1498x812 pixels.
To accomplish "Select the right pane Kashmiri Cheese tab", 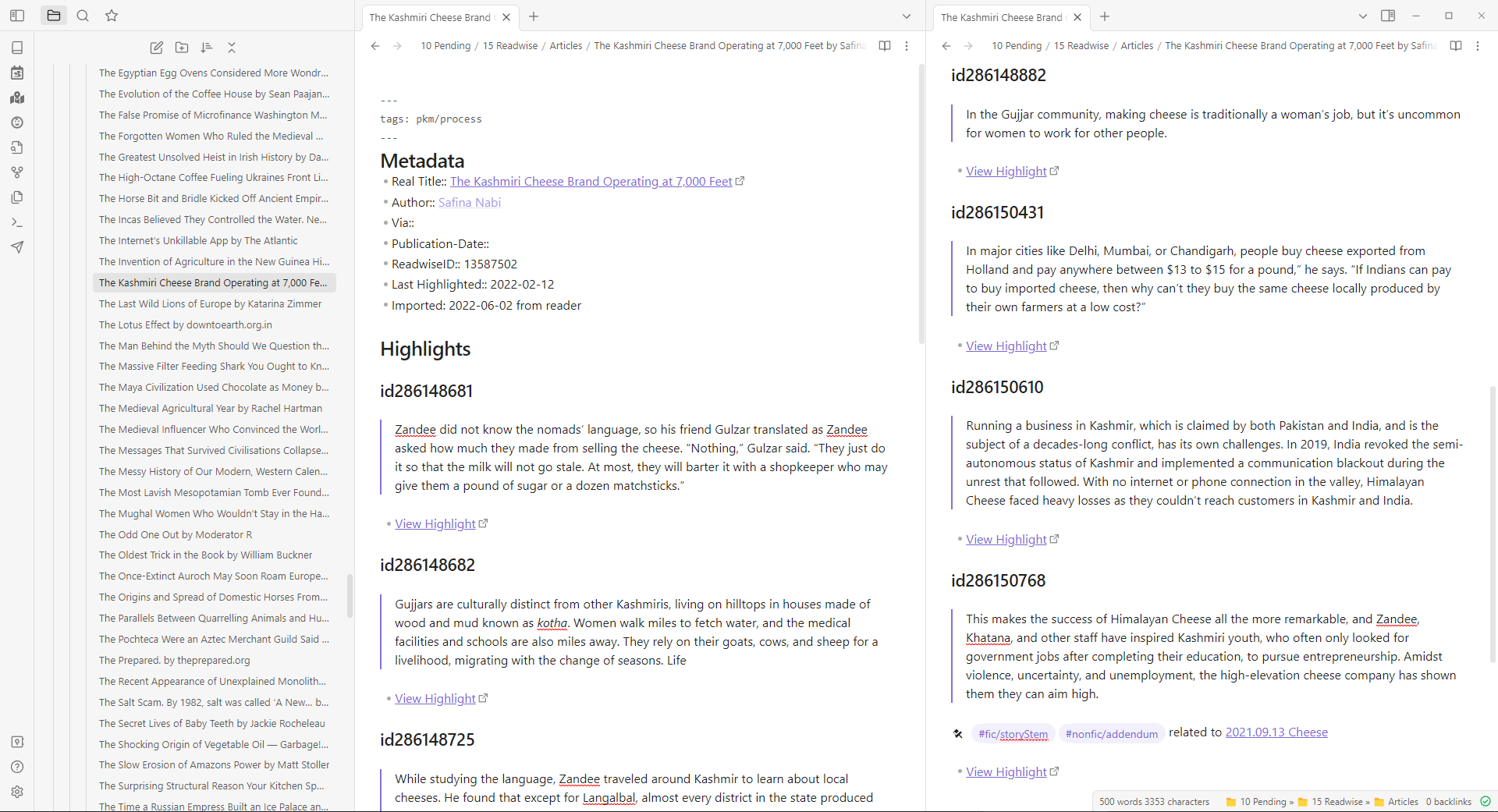I will 1001,17.
